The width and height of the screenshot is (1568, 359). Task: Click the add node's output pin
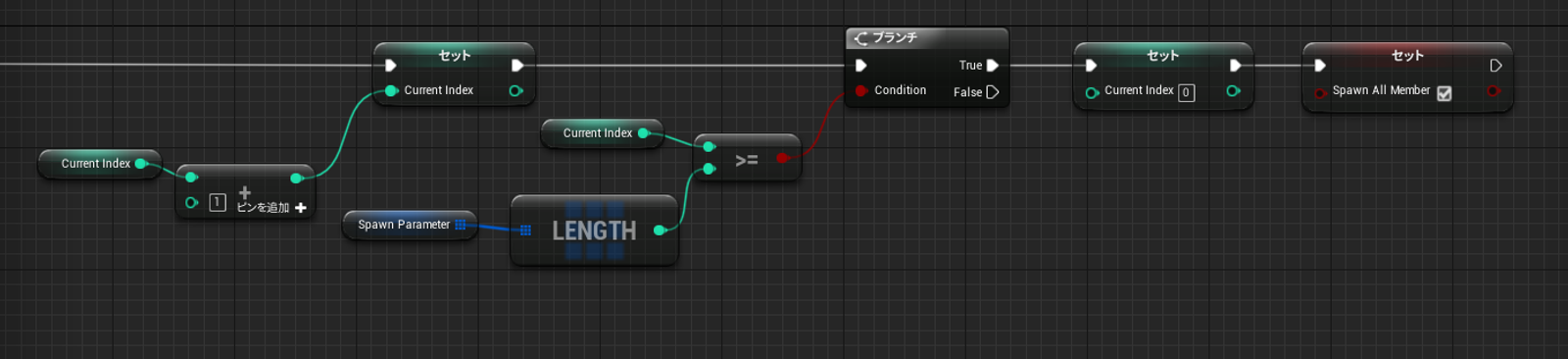point(296,178)
